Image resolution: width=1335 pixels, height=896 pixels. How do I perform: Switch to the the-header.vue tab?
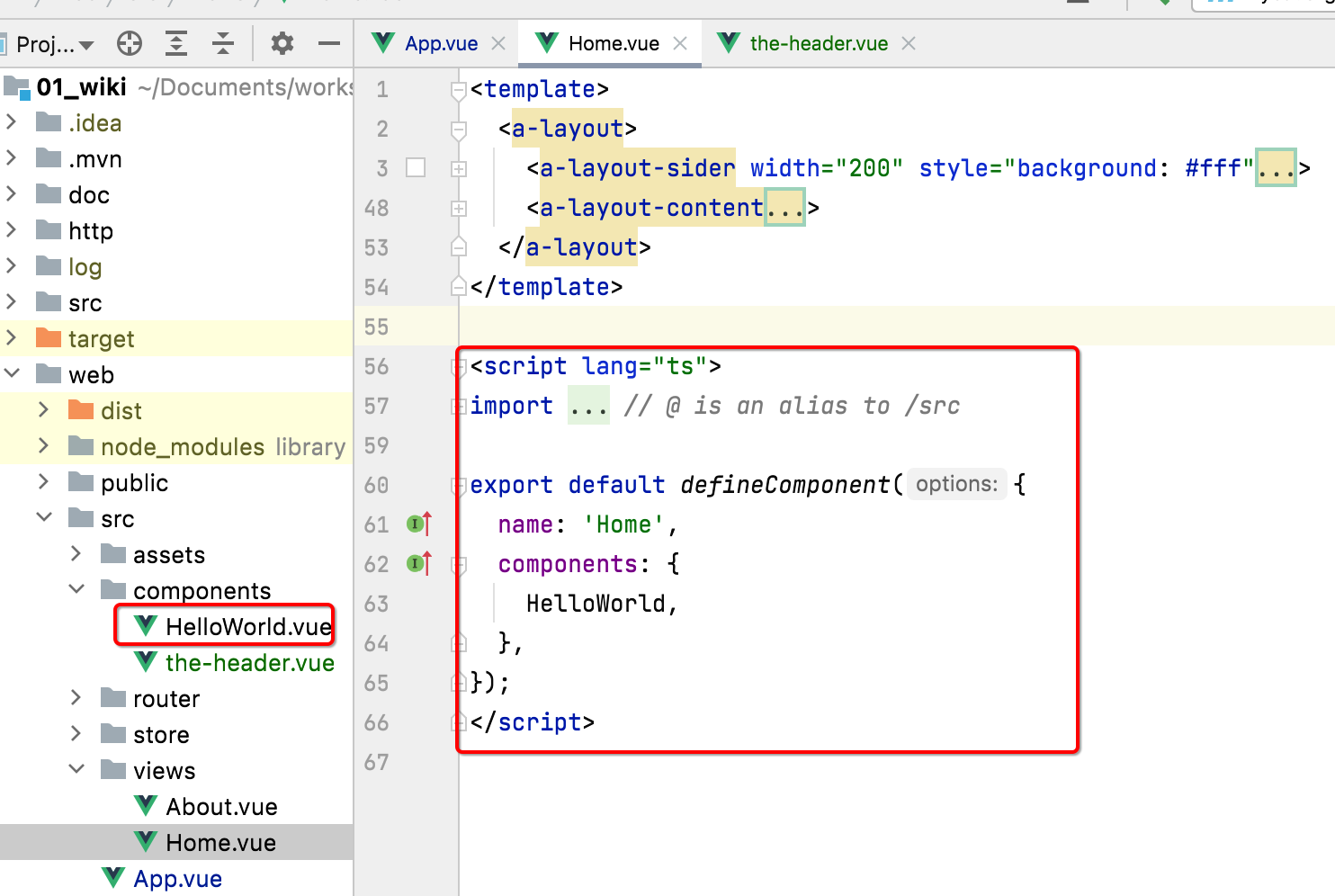pos(819,43)
